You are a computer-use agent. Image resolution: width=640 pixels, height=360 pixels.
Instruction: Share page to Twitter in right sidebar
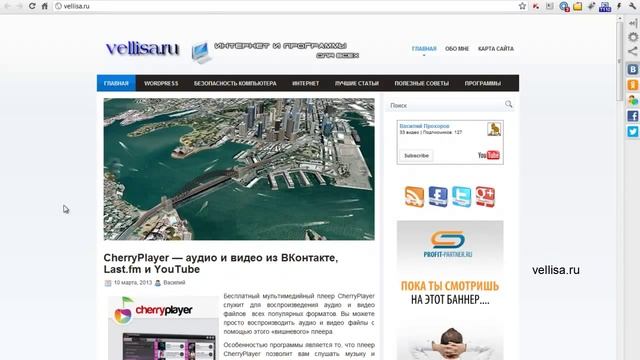(x=633, y=131)
